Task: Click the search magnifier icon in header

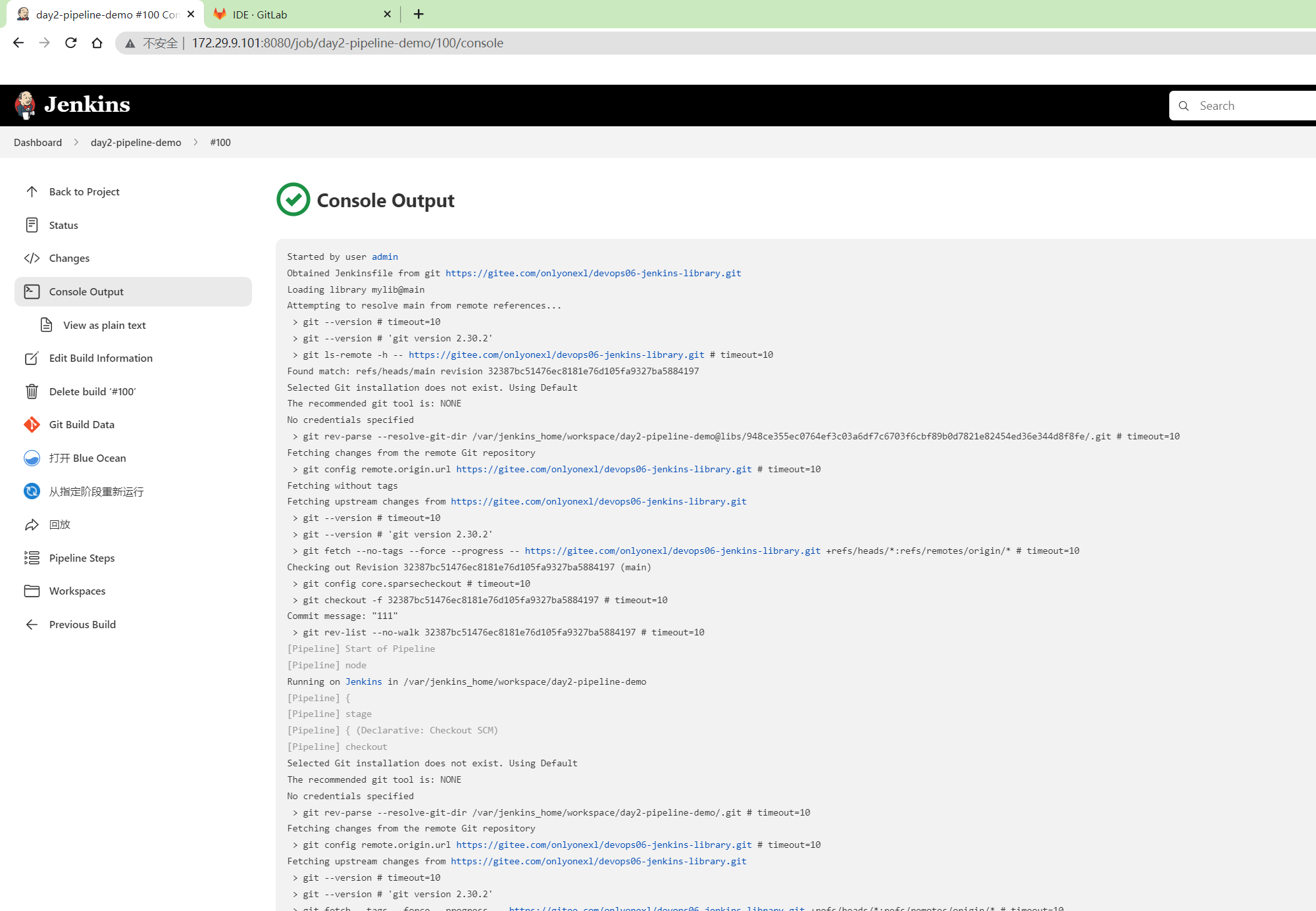Action: [x=1184, y=106]
